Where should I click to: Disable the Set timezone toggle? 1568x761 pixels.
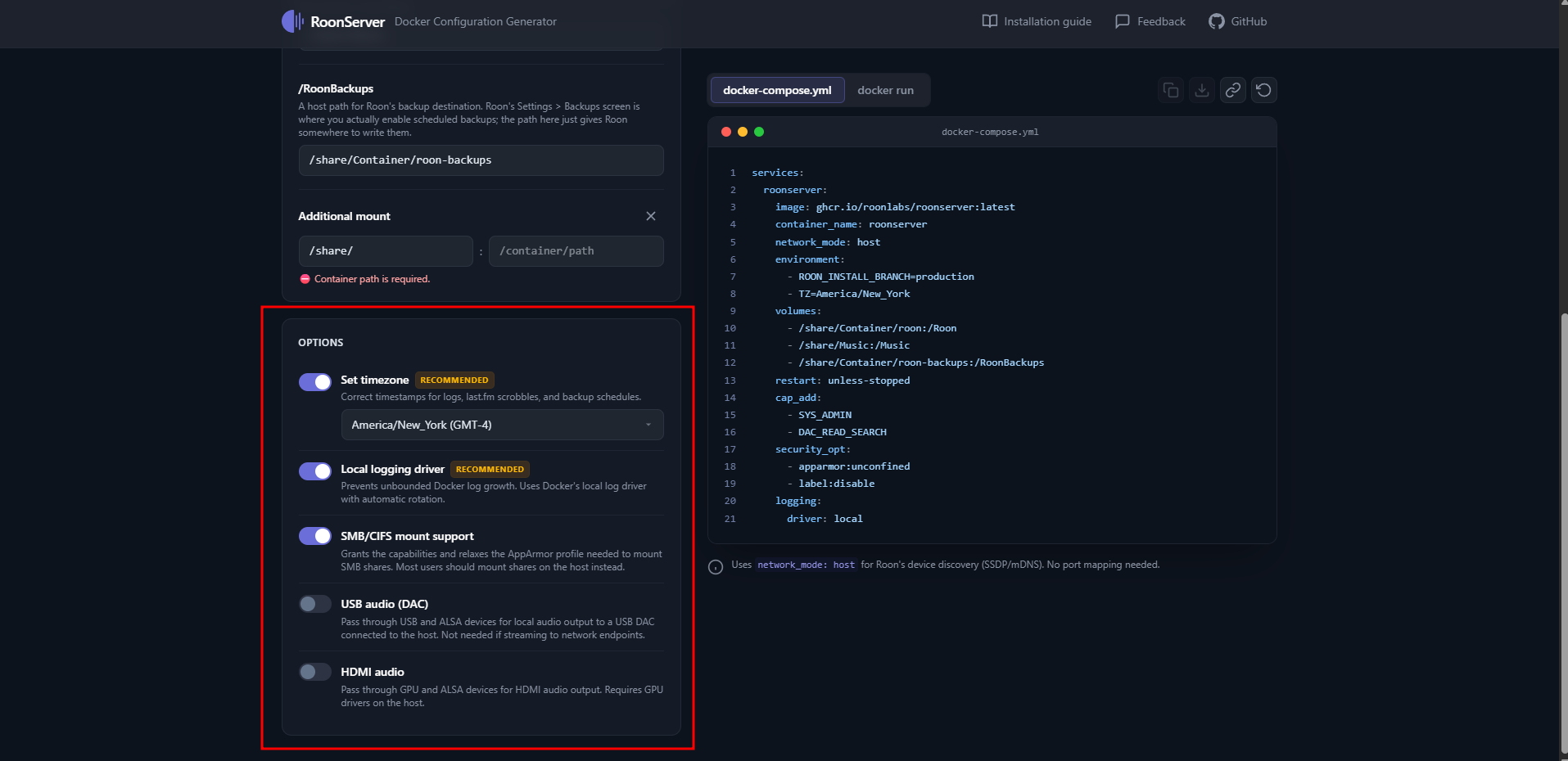(x=315, y=382)
